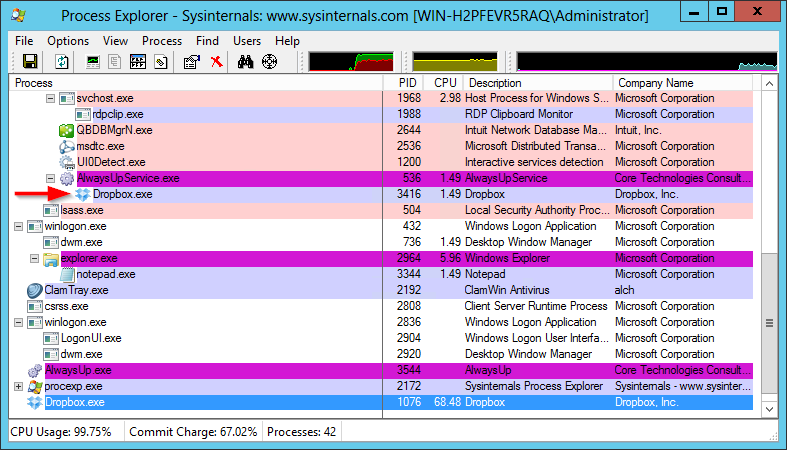Viewport: 787px width, 450px height.
Task: Click the Dropbox icon for PID 1076
Action: click(35, 402)
